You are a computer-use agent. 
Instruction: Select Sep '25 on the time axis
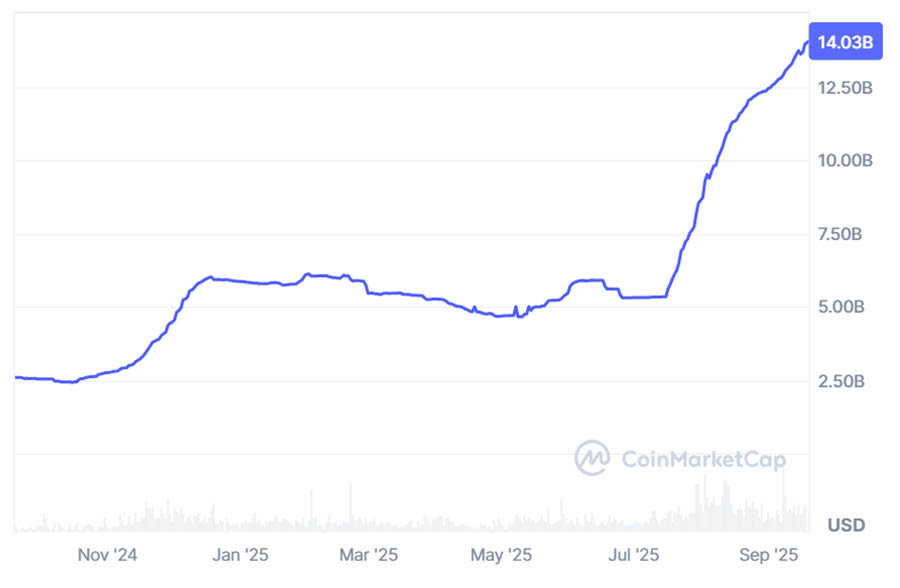(x=769, y=555)
